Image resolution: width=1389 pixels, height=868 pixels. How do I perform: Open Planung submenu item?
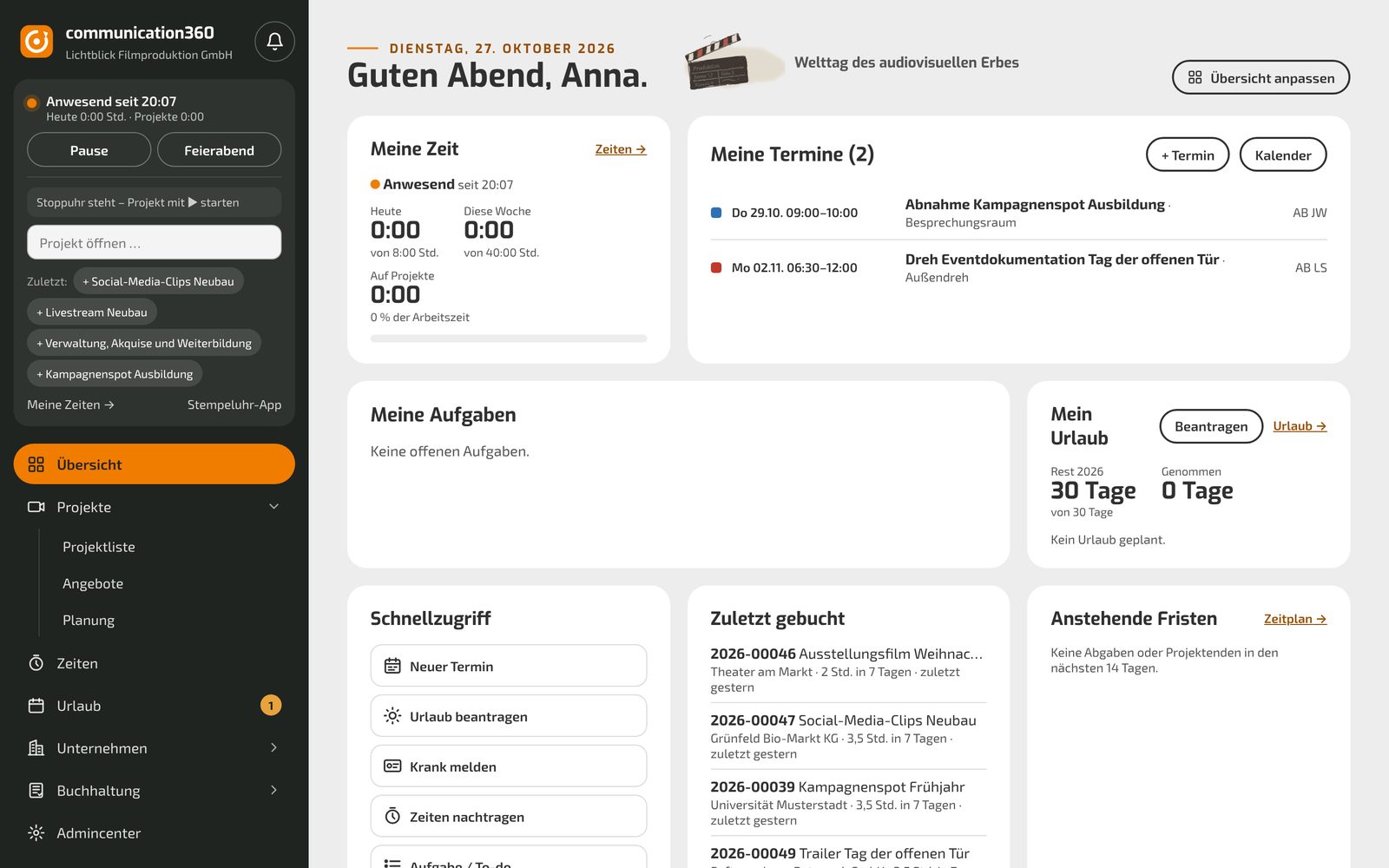(x=89, y=620)
